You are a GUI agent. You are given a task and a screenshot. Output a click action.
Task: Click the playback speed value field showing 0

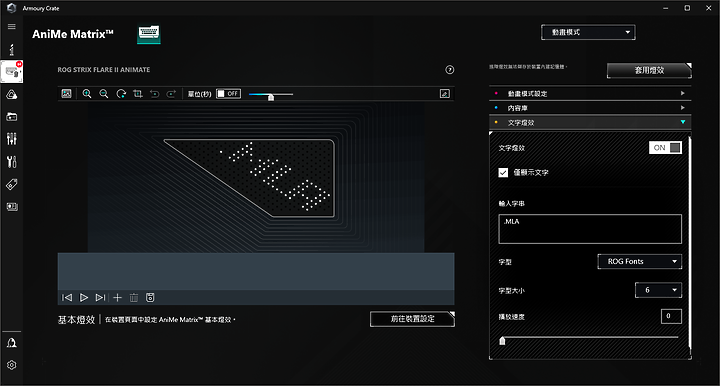671,316
